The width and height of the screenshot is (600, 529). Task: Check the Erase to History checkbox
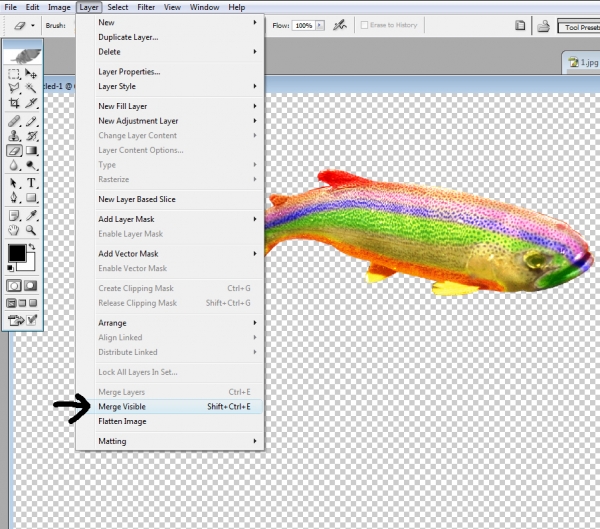(x=364, y=25)
